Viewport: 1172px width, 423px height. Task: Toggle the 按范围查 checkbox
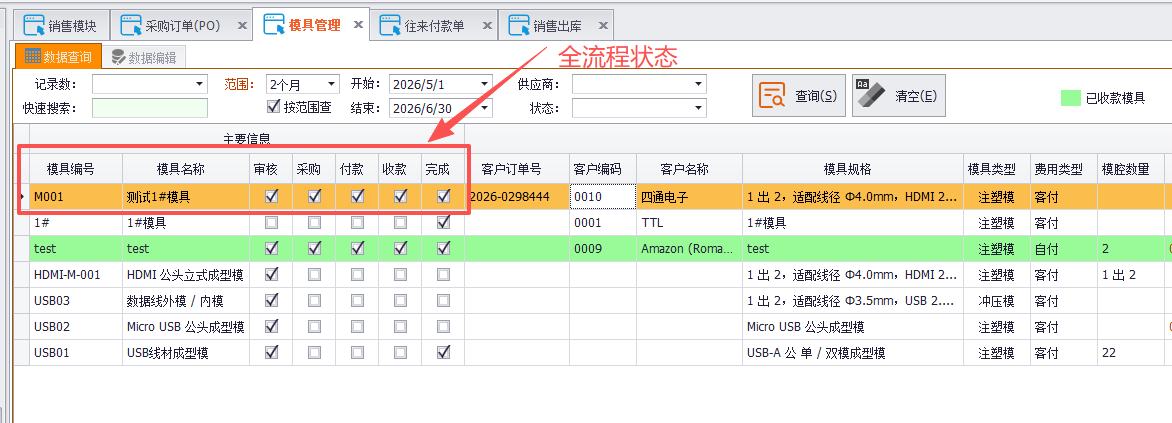(x=273, y=106)
